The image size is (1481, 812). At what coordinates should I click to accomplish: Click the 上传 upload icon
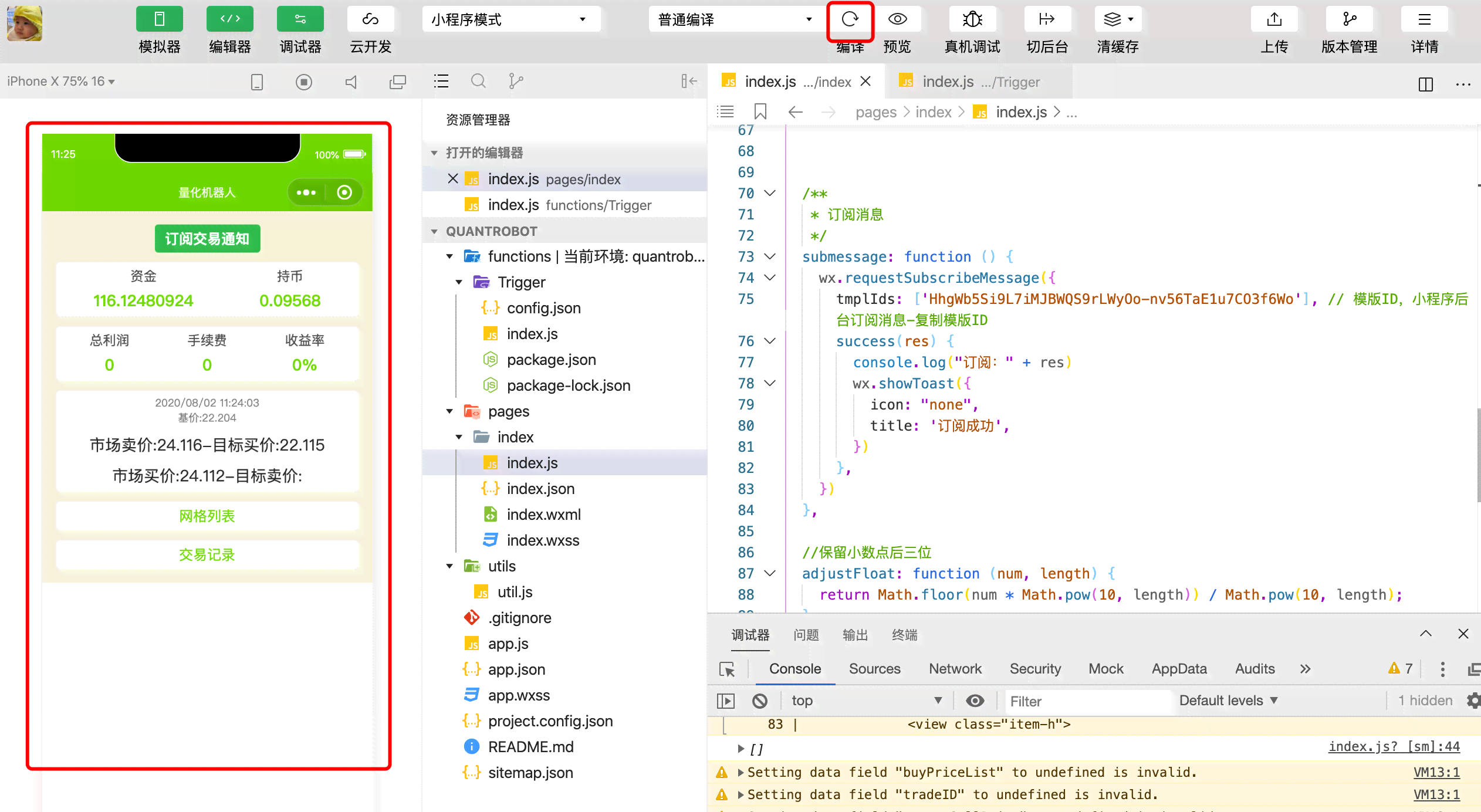point(1274,19)
